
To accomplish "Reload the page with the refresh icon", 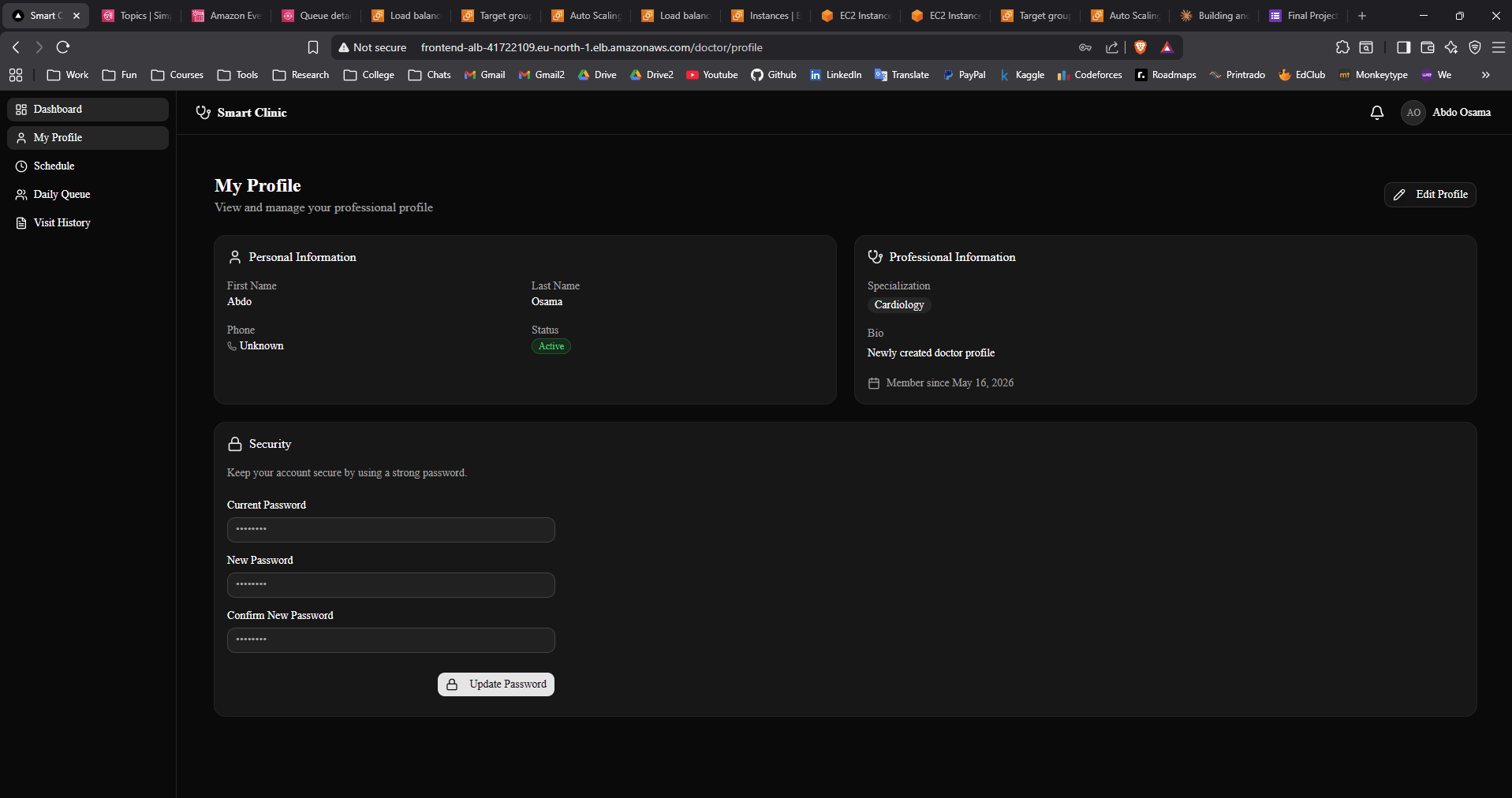I will [63, 47].
